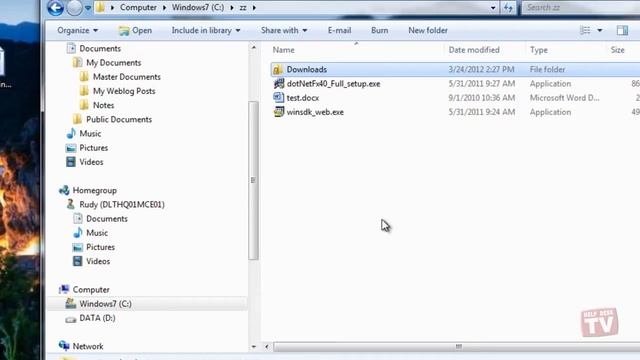
Task: Click the Burn toolbar button
Action: click(380, 30)
